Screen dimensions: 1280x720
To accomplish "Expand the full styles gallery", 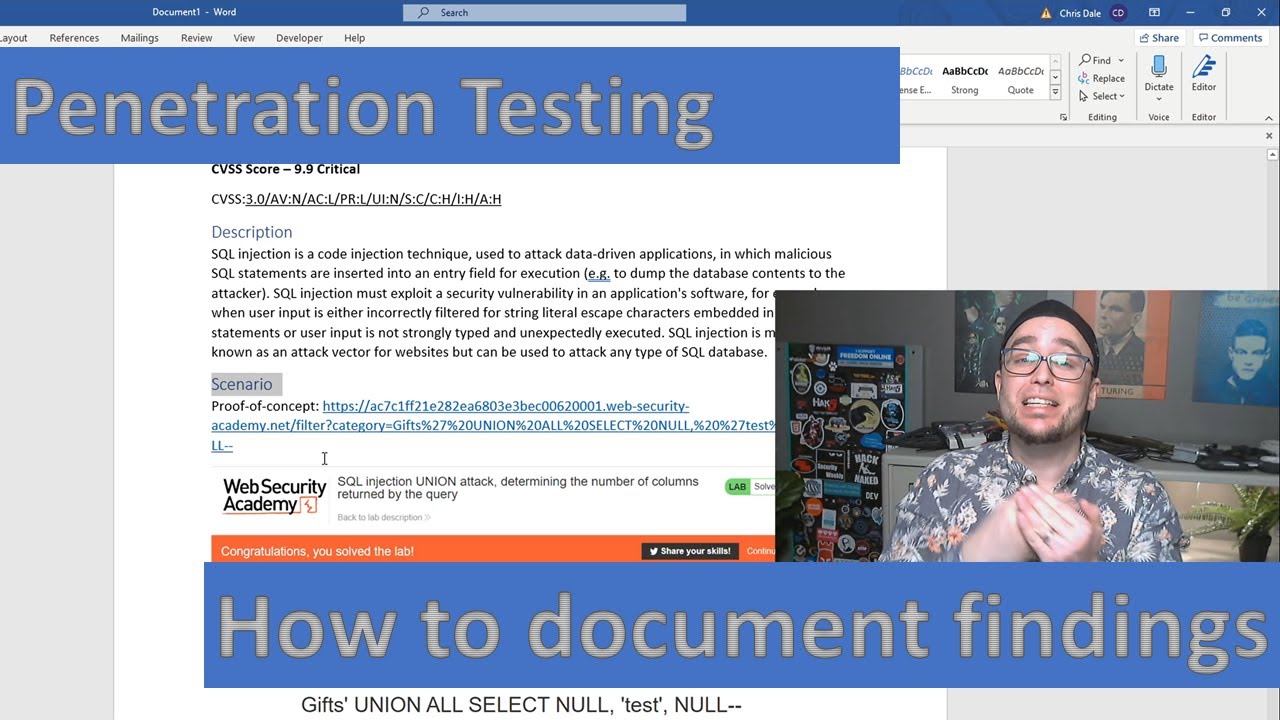I will (1055, 92).
